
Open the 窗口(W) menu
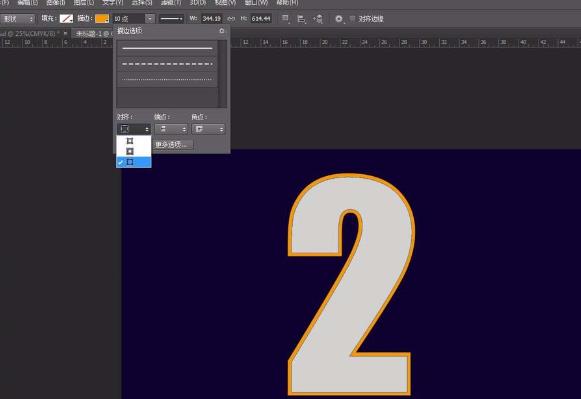(x=256, y=3)
